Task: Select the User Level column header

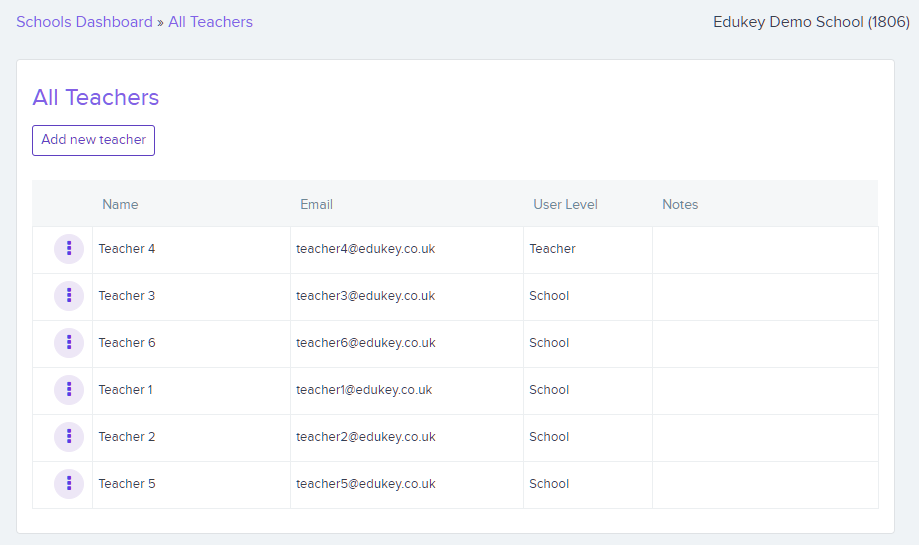Action: tap(566, 205)
